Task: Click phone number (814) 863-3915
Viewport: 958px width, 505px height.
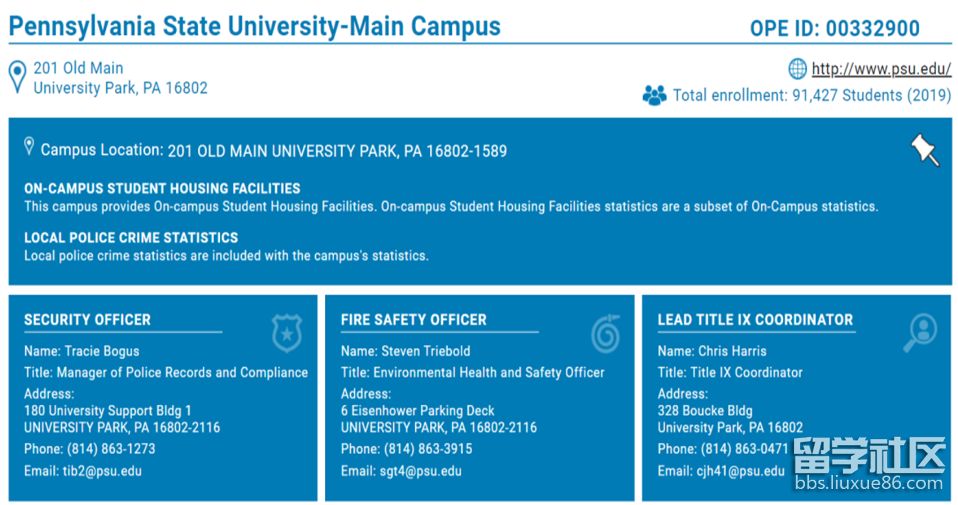Action: pos(428,449)
